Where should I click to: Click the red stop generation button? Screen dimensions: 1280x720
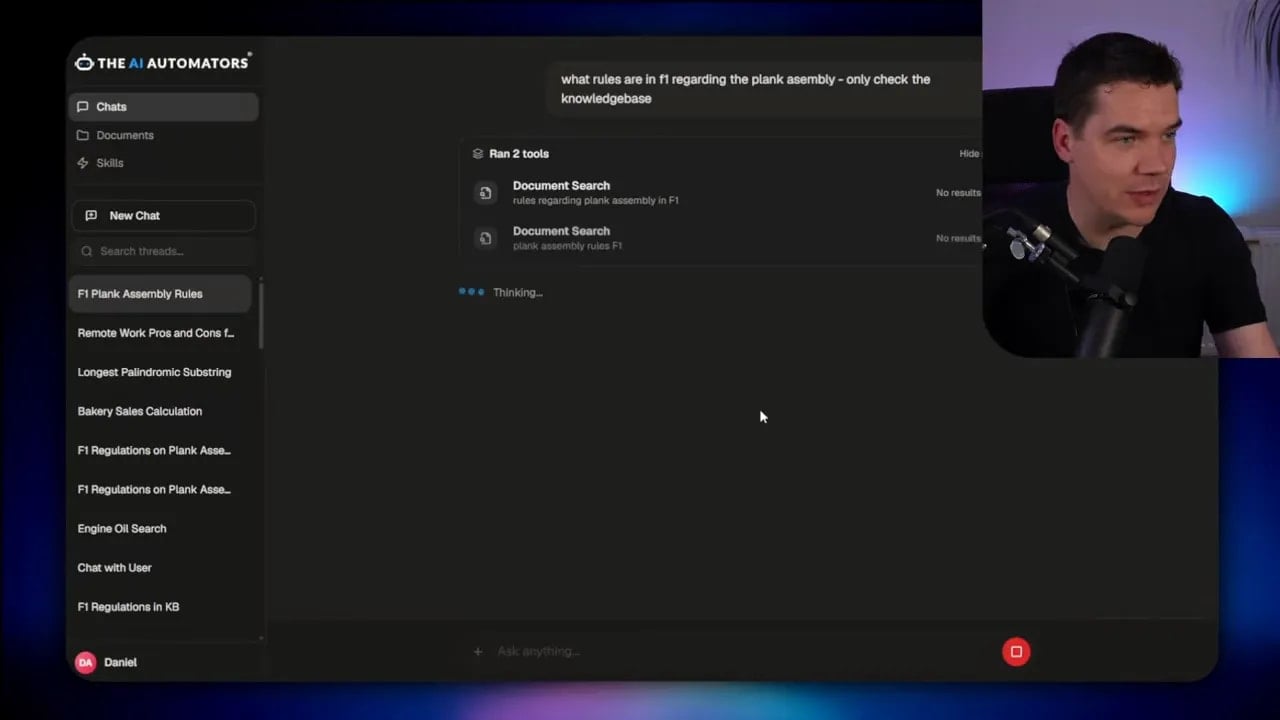(1016, 652)
